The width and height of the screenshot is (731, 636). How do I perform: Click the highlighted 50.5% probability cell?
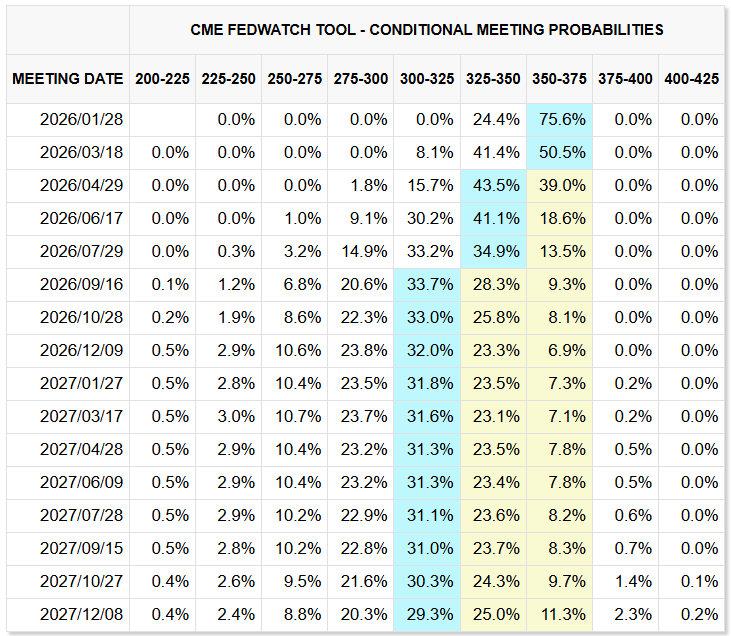(560, 153)
